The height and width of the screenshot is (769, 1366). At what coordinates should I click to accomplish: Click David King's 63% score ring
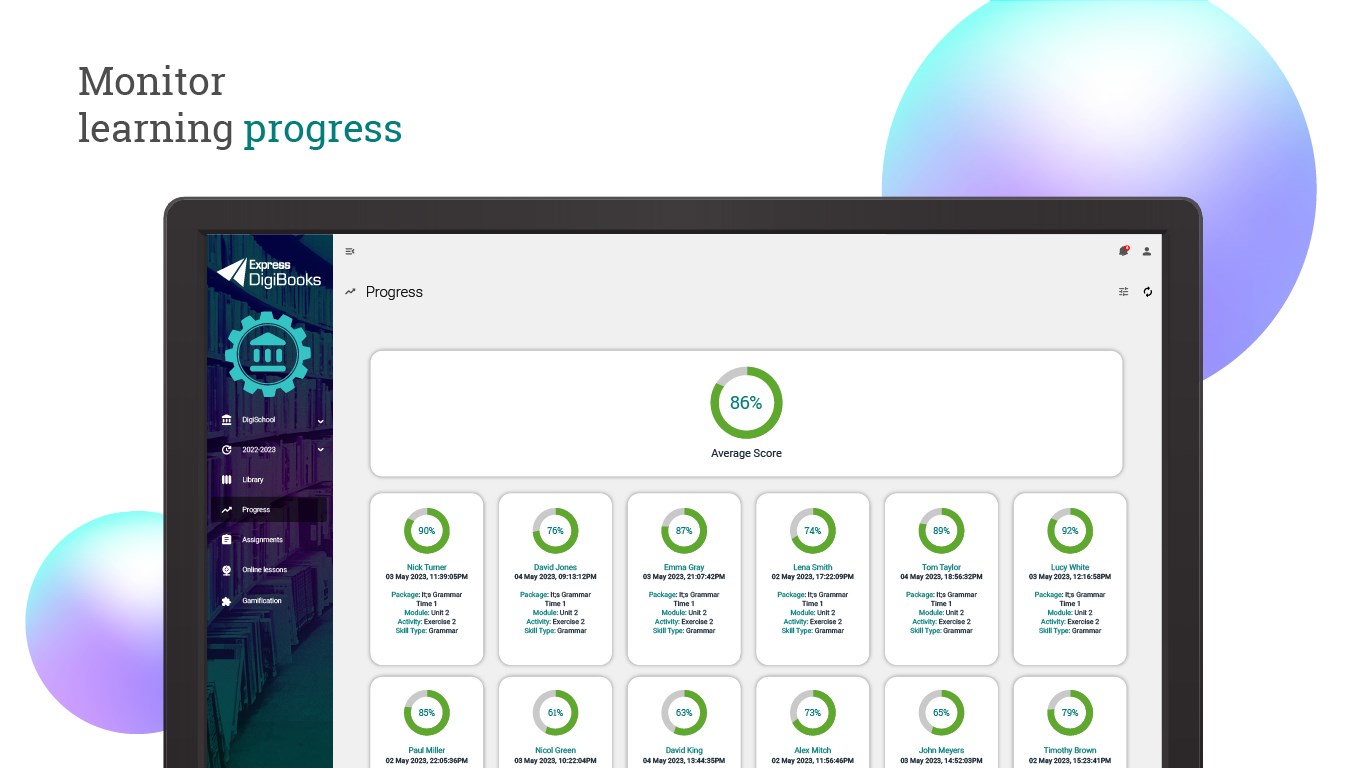tap(684, 714)
